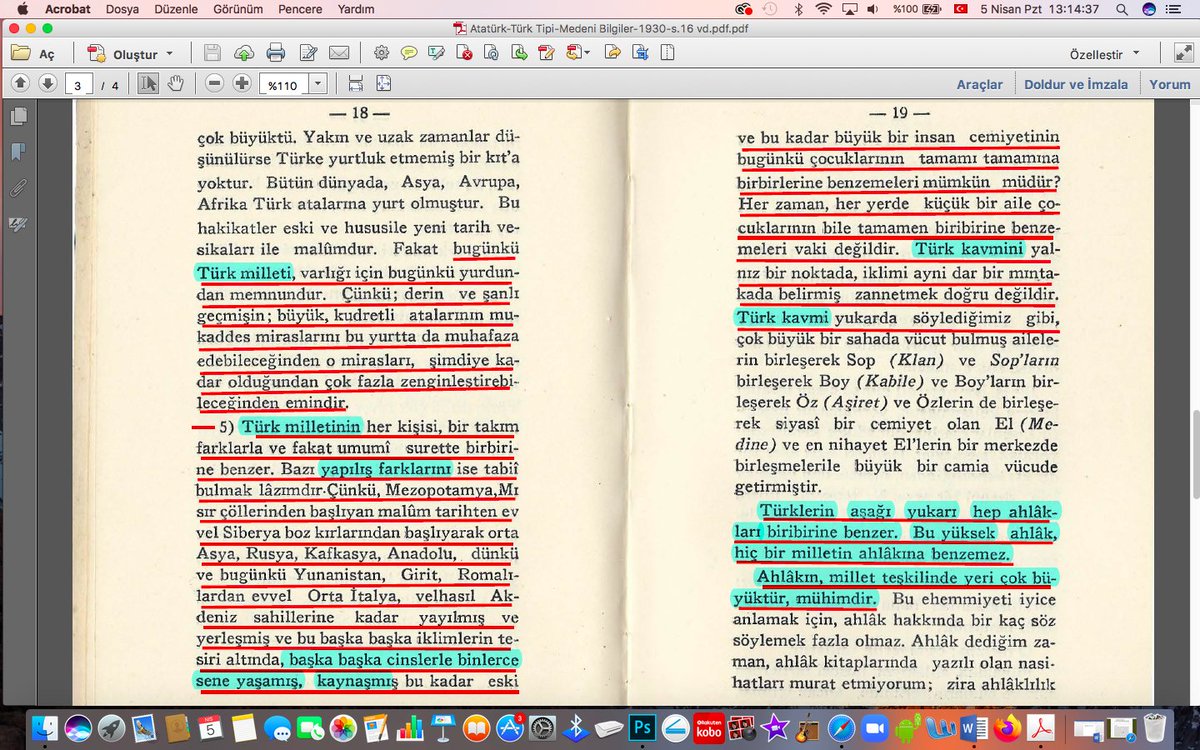Add a sticky note comment bubble
The height and width of the screenshot is (750, 1200).
point(409,53)
